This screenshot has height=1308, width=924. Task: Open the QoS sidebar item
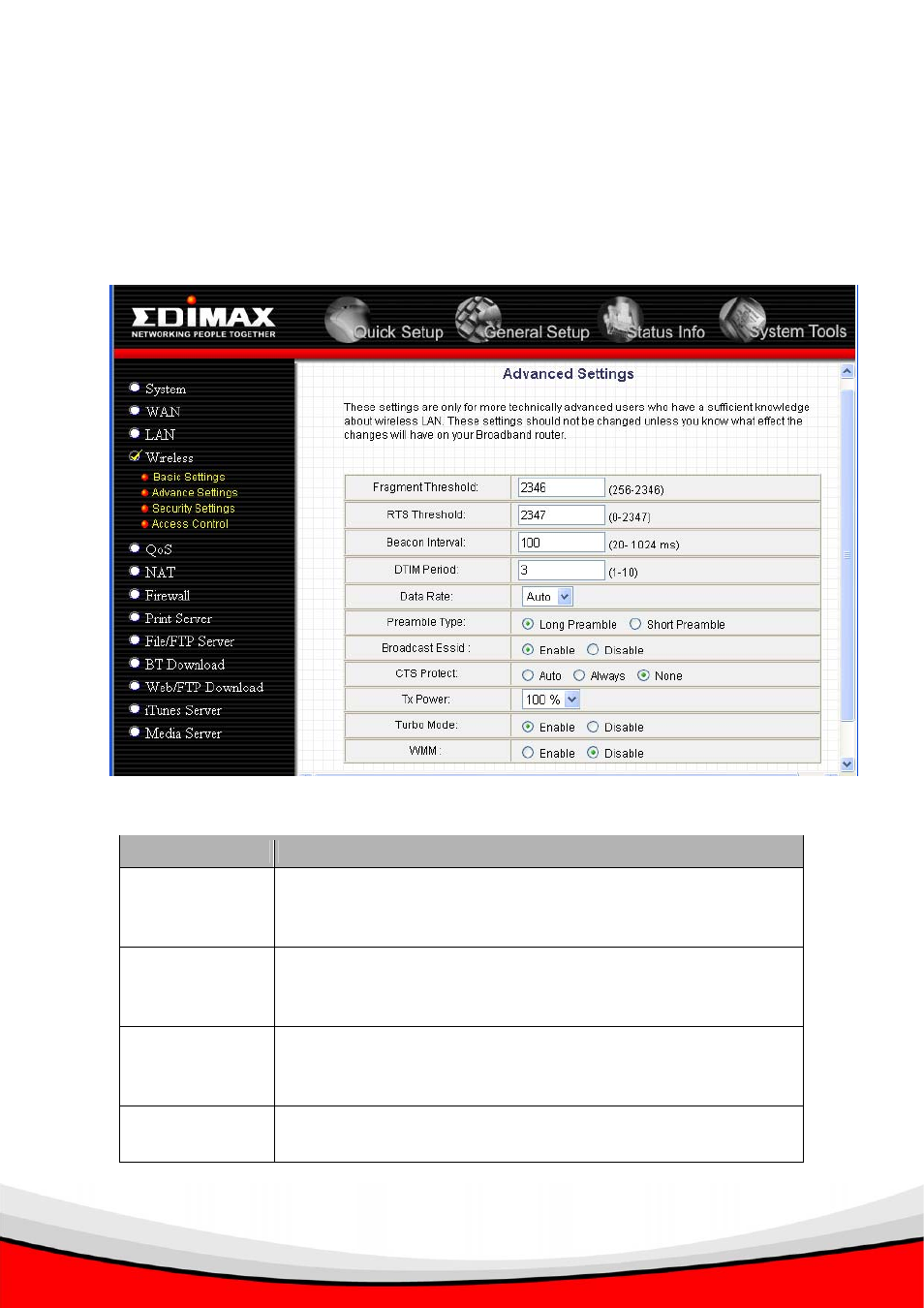click(x=159, y=549)
